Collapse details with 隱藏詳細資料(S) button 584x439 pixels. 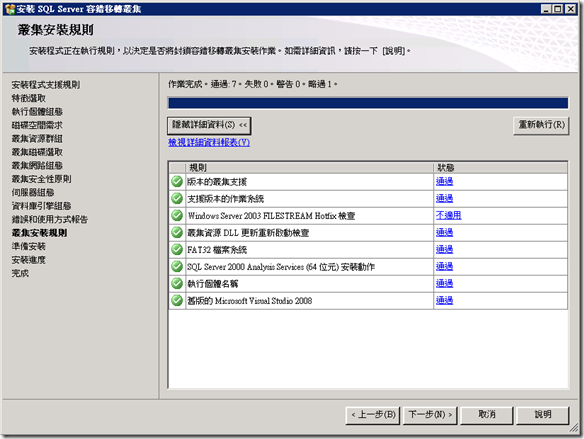point(209,125)
